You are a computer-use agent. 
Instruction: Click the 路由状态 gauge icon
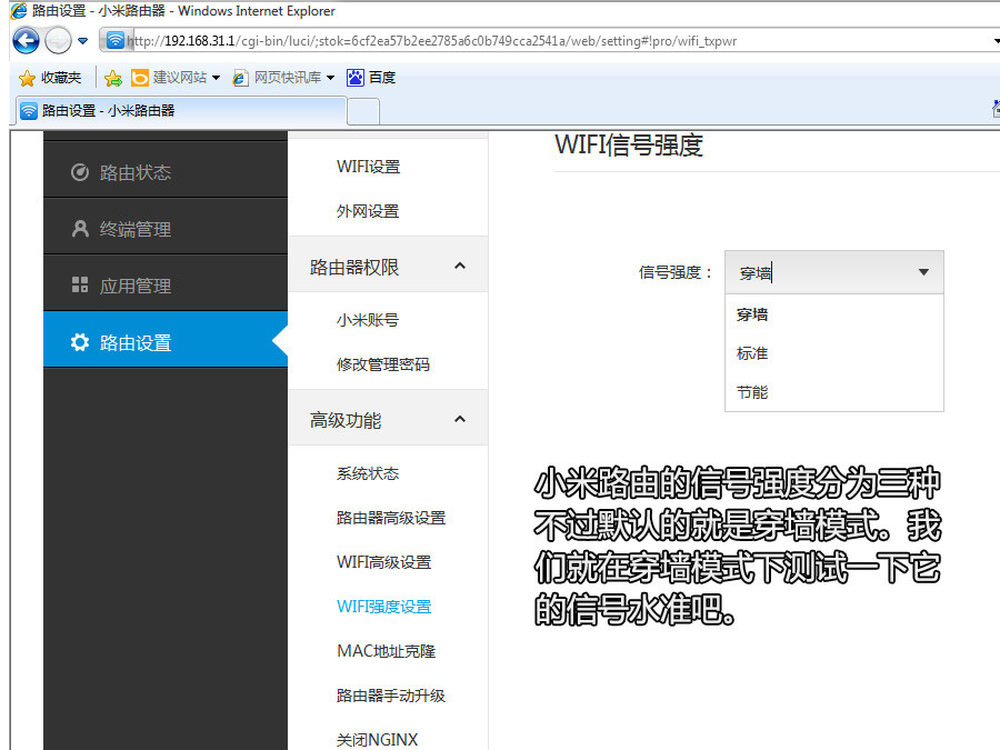tap(80, 172)
